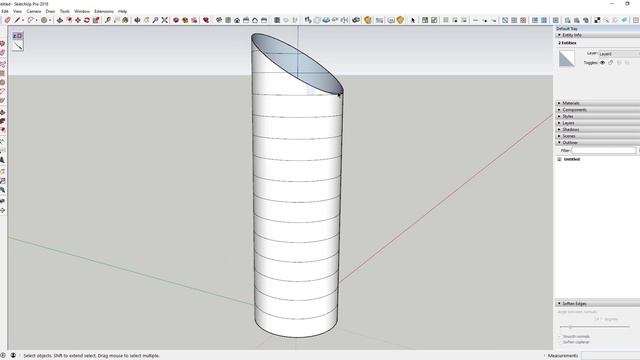Select the Paint Bucket tool
The image size is (640, 360).
125,20
